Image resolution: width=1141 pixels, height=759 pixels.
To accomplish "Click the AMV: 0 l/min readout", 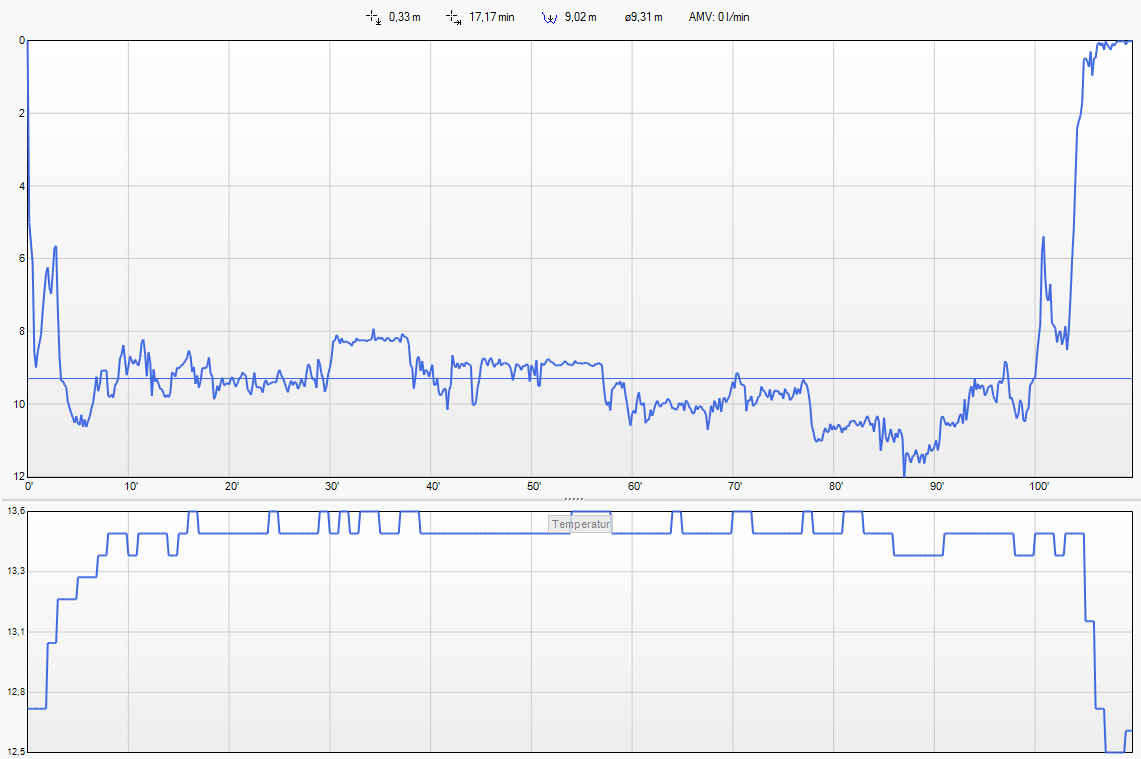I will pos(719,17).
